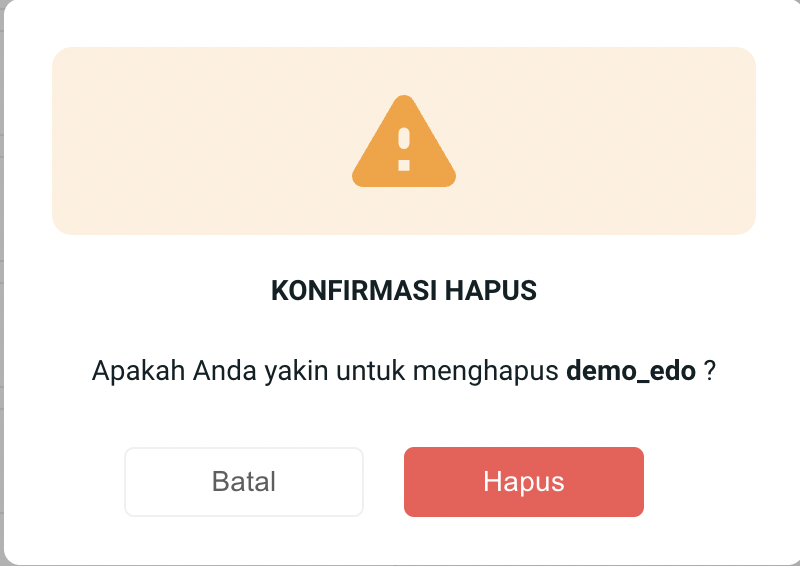Click the Batal button label text
The width and height of the screenshot is (800, 566).
pos(244,481)
